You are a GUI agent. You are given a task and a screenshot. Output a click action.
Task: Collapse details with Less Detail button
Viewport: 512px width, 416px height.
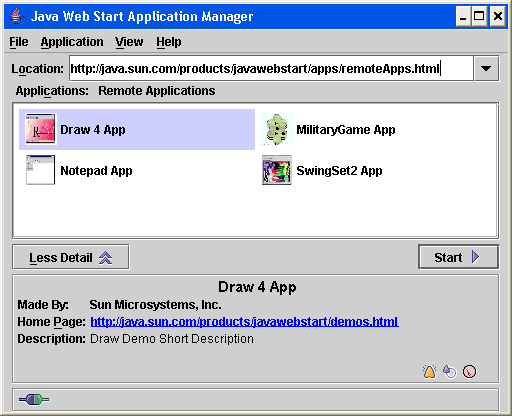[71, 257]
